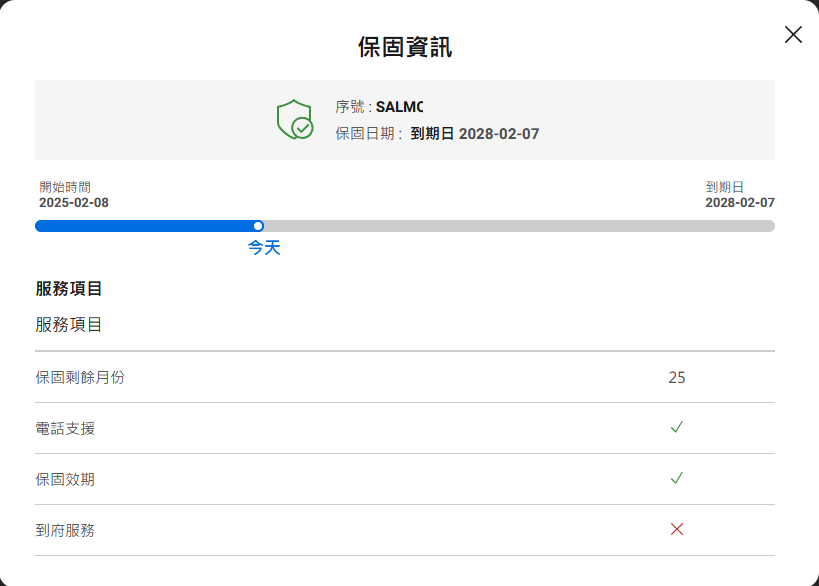Close the 保固資訊 dialog with X
The image size is (819, 586).
(793, 35)
